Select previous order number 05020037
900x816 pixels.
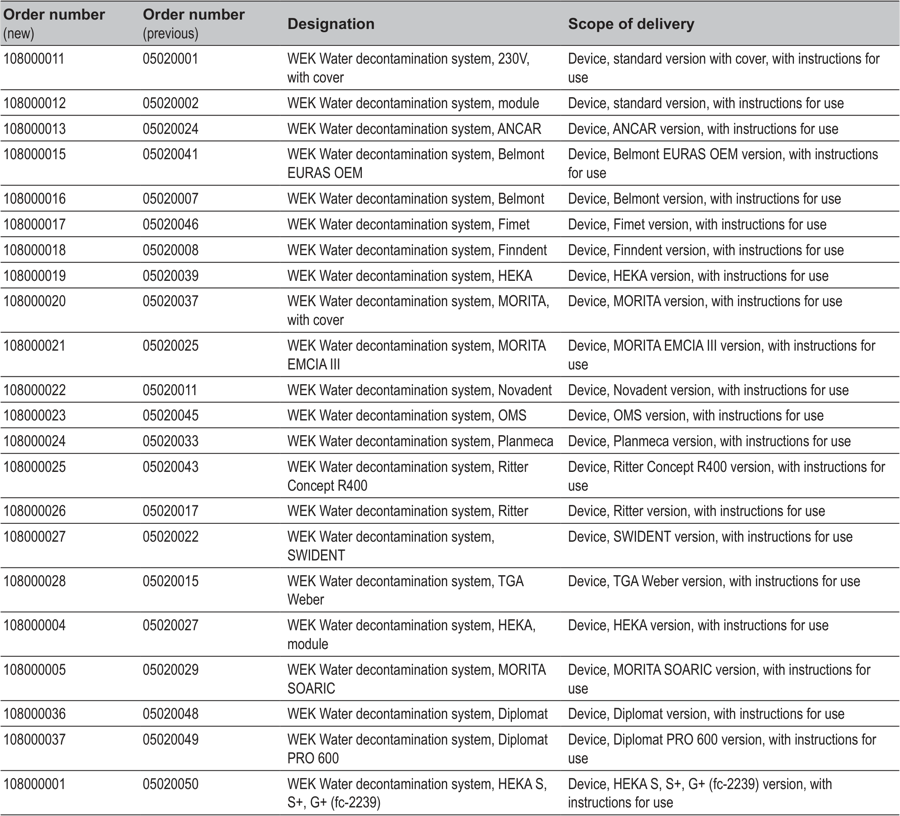(170, 301)
